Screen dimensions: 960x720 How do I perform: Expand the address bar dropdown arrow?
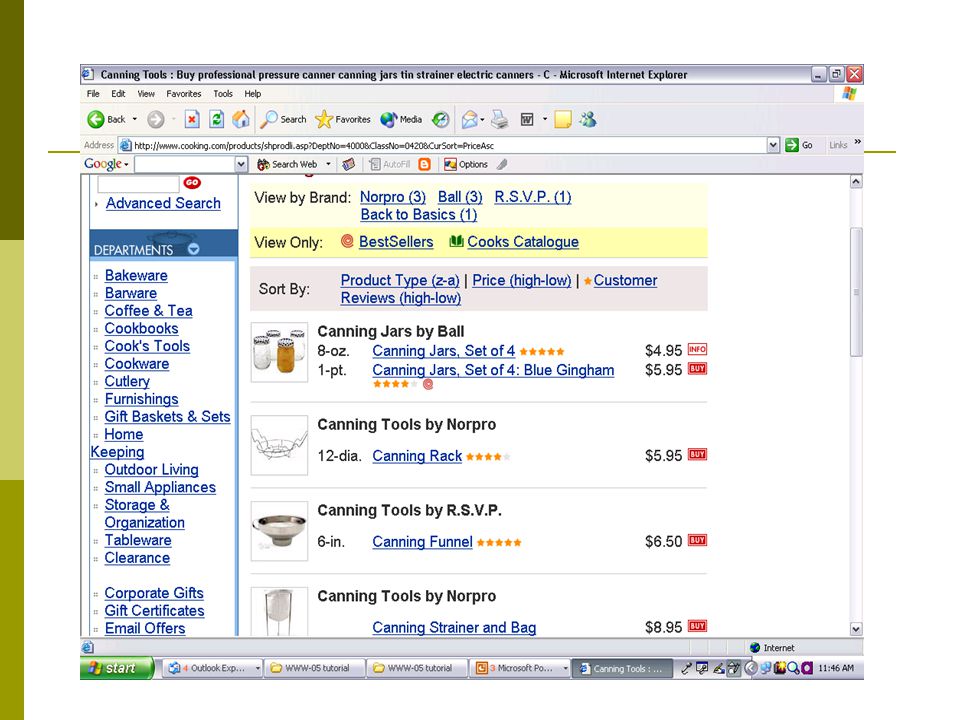click(x=773, y=145)
